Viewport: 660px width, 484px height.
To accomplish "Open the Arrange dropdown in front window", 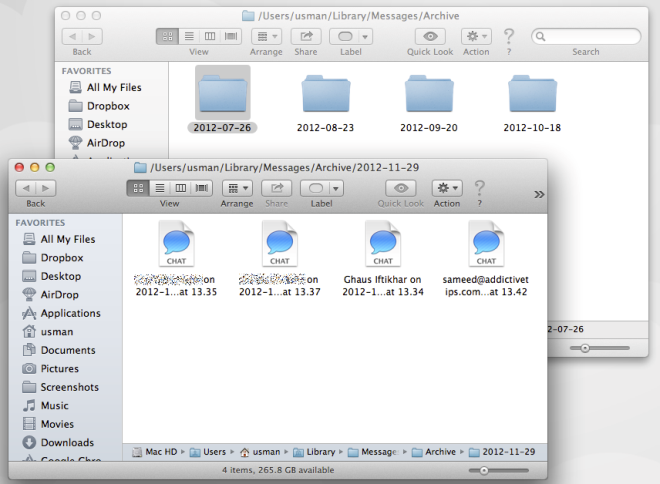I will click(x=237, y=188).
